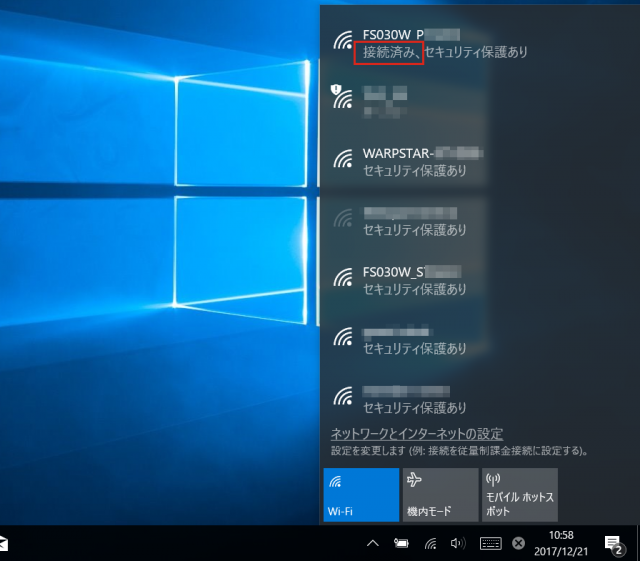The height and width of the screenshot is (561, 640).
Task: Open the taskbar clock showing 10:58
Action: click(561, 544)
